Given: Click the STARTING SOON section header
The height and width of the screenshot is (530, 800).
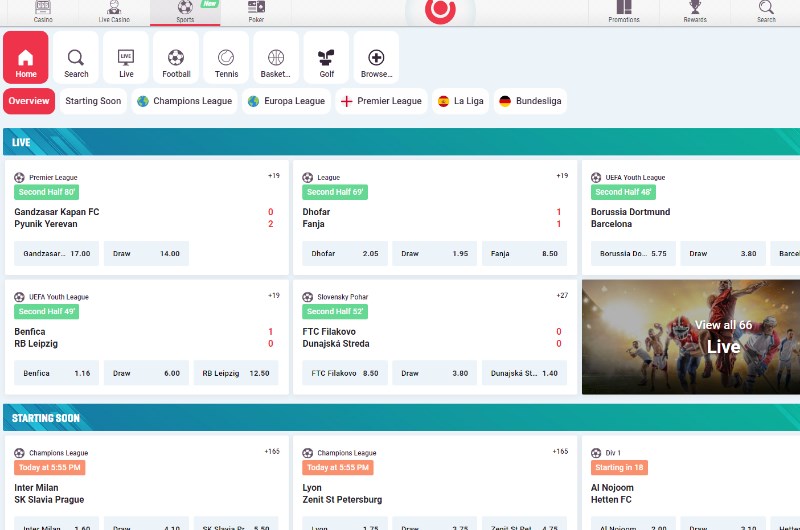Looking at the screenshot, I should coord(402,418).
